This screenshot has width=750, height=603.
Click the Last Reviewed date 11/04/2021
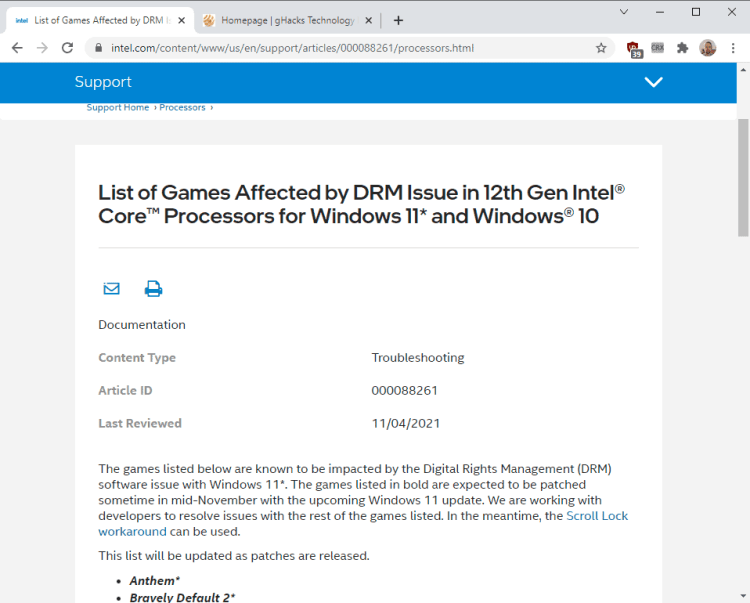pos(406,423)
